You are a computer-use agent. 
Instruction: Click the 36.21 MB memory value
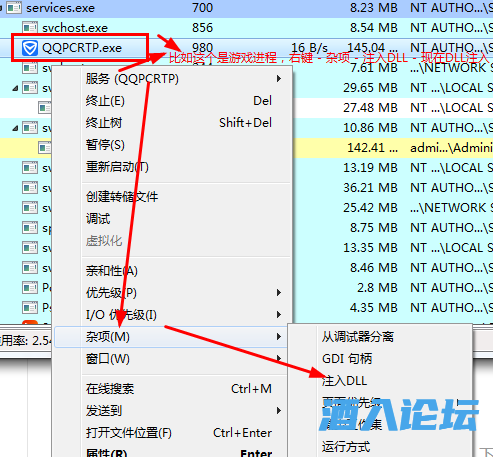[x=370, y=188]
